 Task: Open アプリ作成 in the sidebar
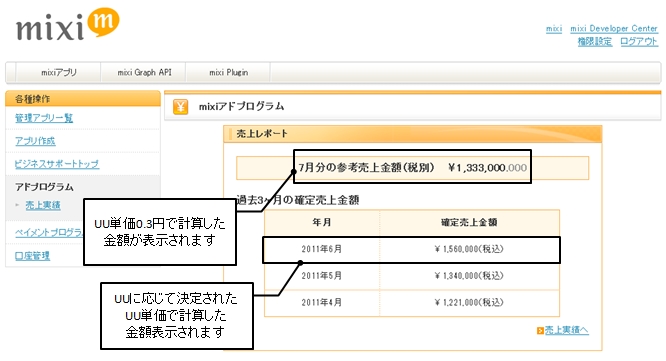point(35,141)
